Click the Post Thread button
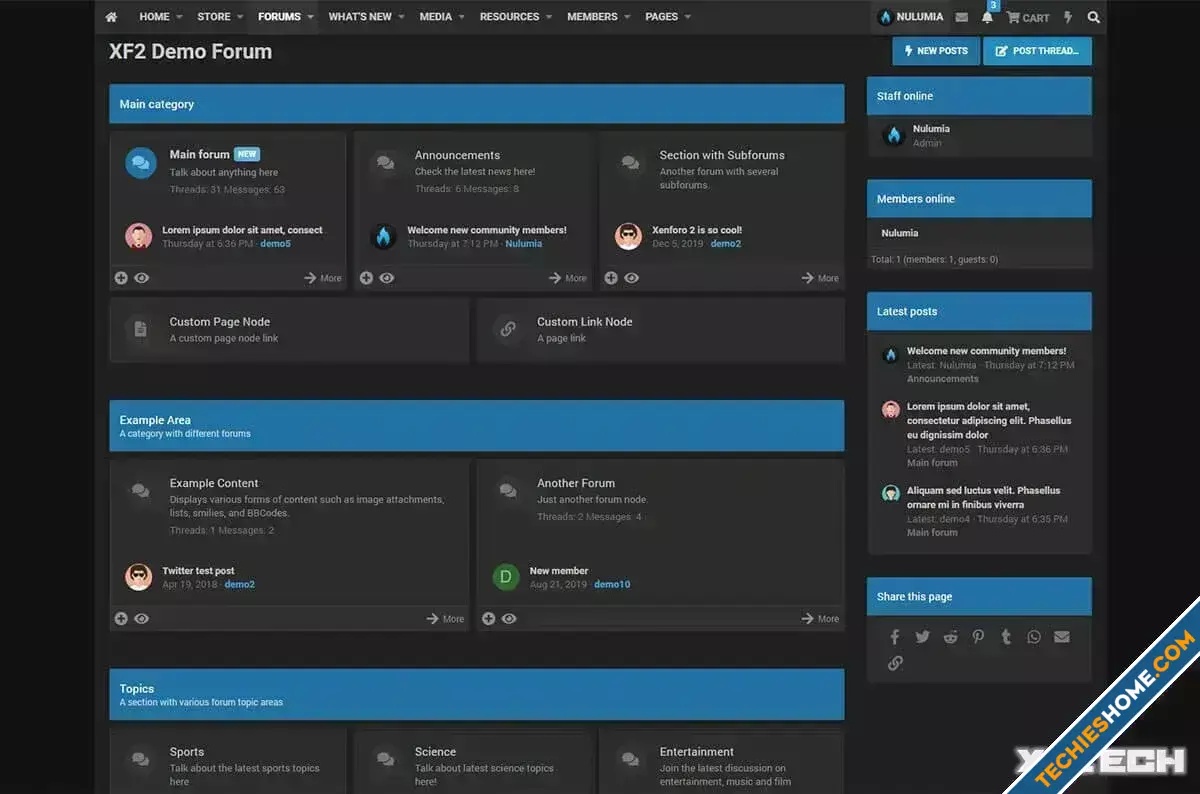1200x794 pixels. [1037, 51]
